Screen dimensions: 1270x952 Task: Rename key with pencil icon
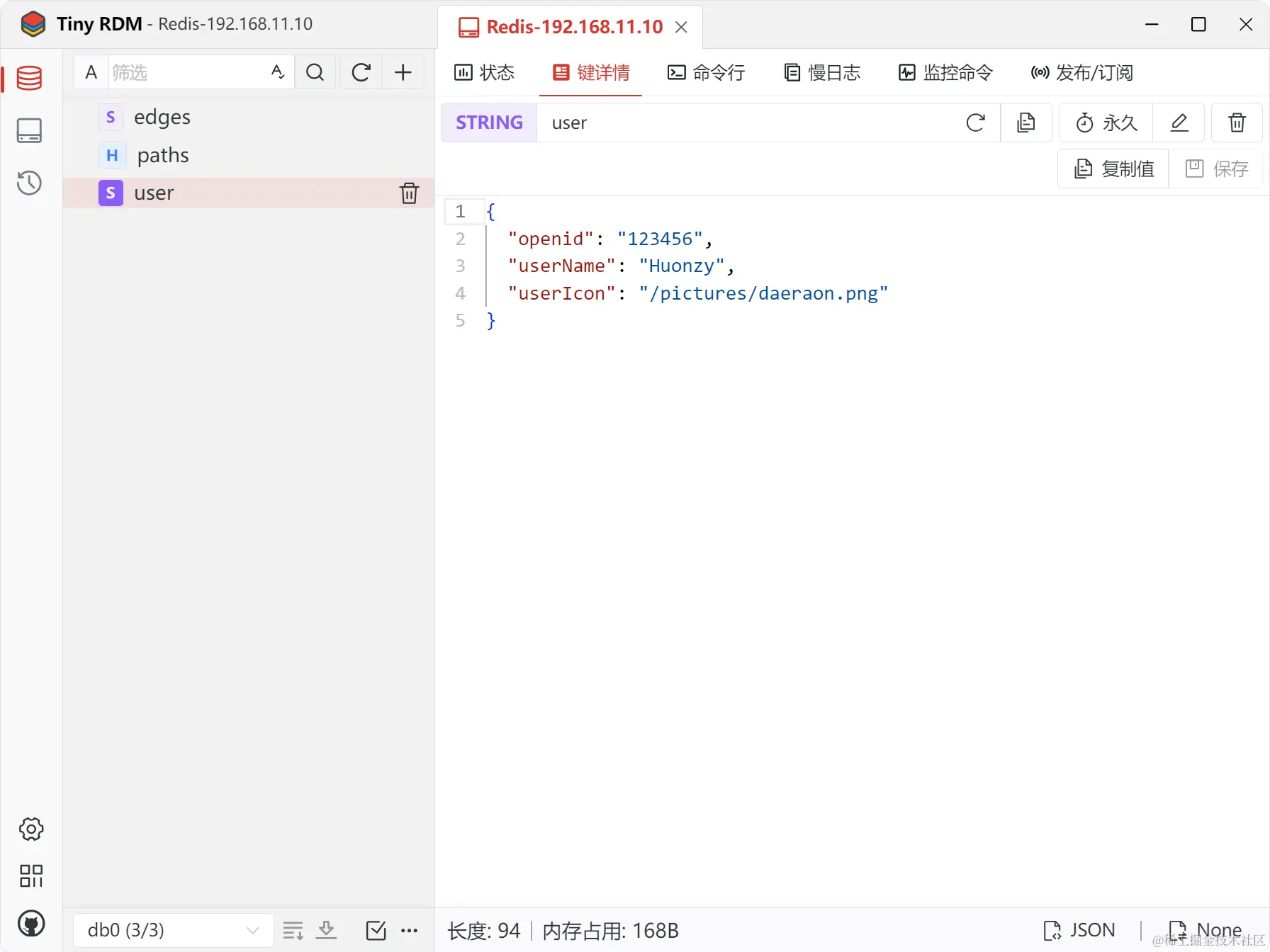[1179, 123]
